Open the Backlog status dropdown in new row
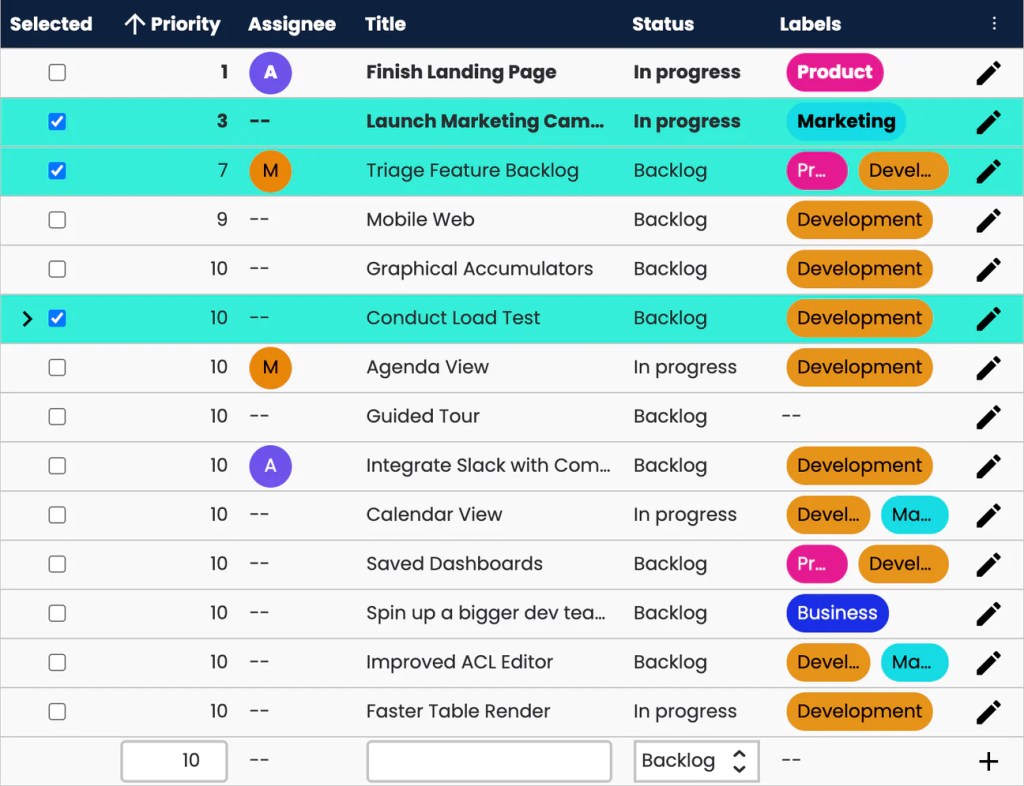This screenshot has height=786, width=1024. (696, 761)
